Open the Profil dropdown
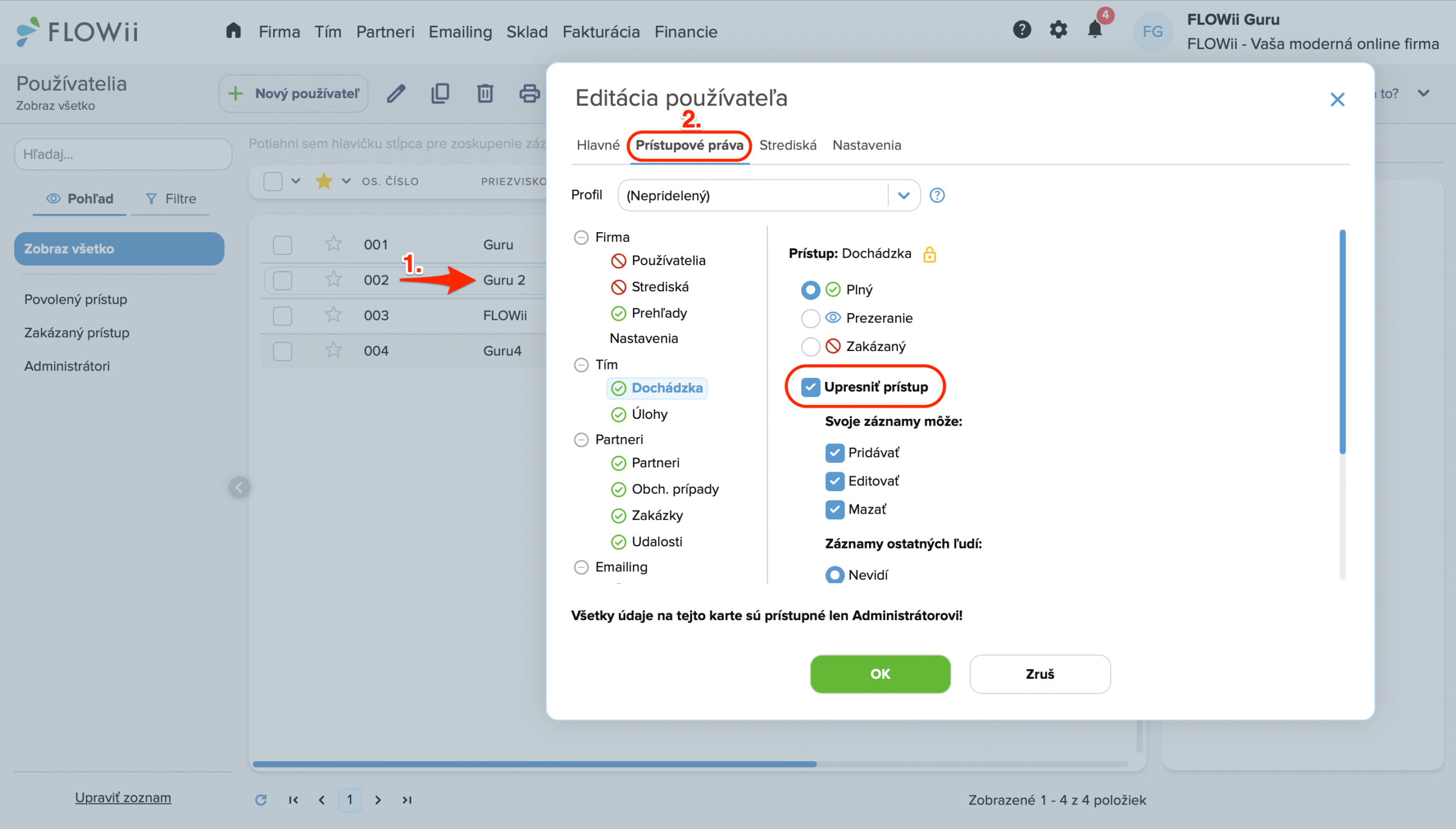Screen dimensions: 1456x829 pyautogui.click(x=903, y=195)
